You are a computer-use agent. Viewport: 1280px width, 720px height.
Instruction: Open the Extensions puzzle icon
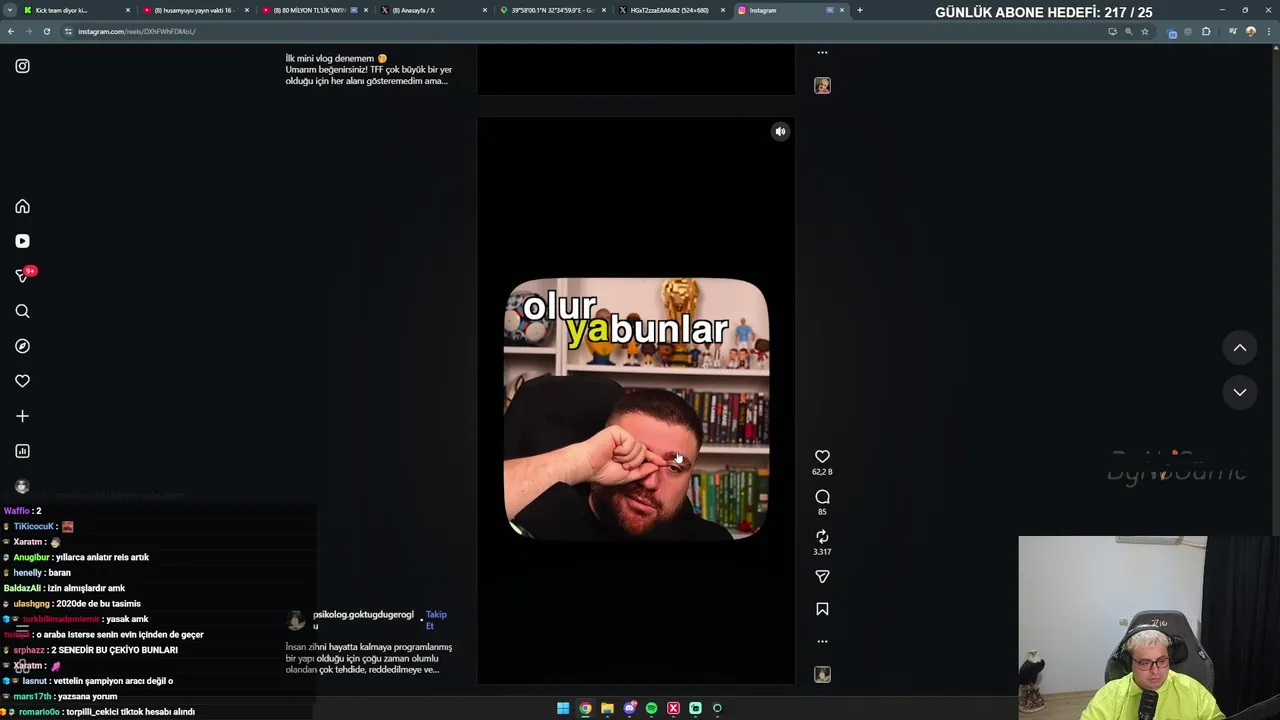point(1206,31)
